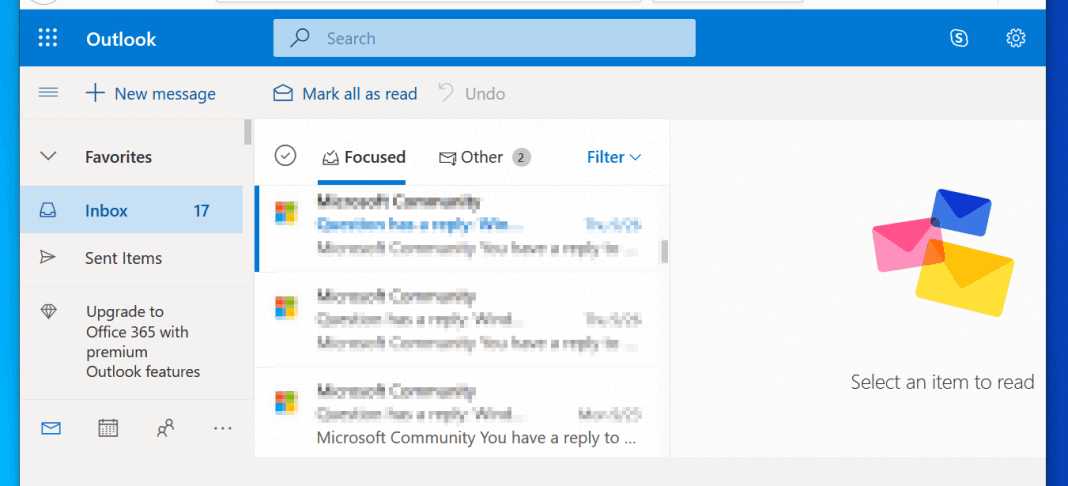Switch to the Focused tab
1068x486 pixels.
click(364, 158)
